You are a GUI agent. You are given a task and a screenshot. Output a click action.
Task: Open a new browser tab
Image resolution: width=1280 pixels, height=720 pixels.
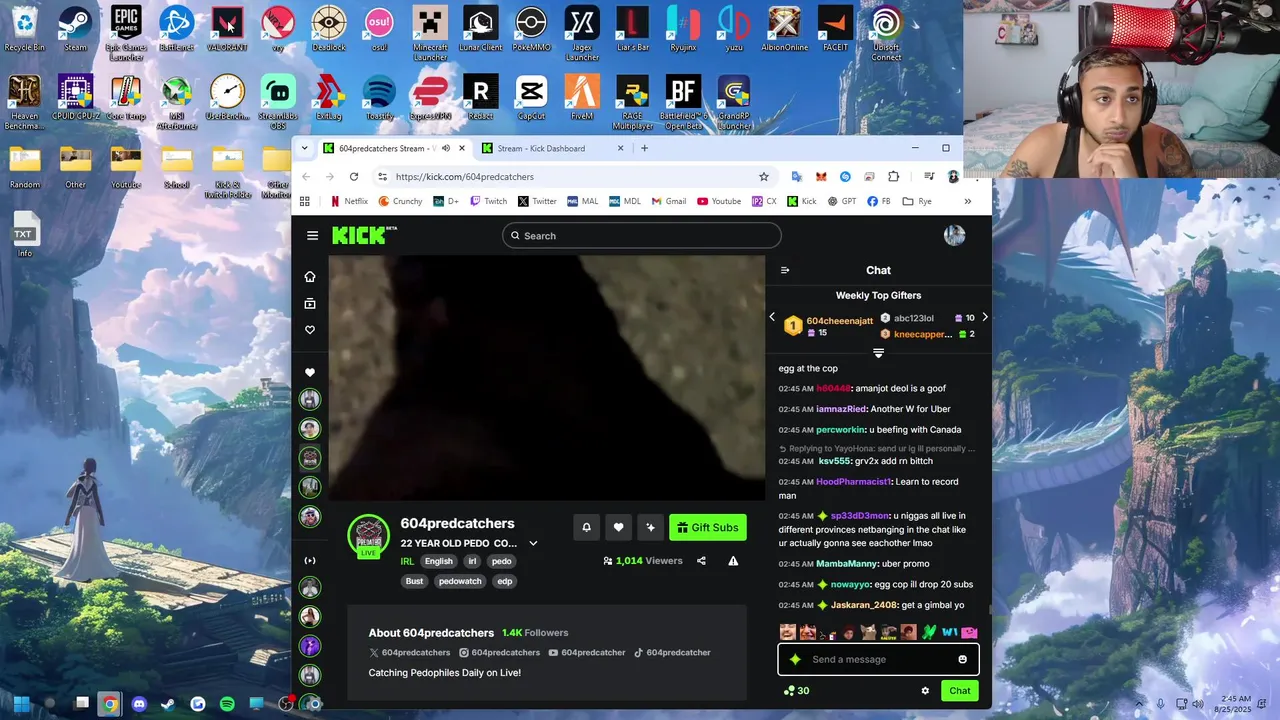pyautogui.click(x=644, y=148)
